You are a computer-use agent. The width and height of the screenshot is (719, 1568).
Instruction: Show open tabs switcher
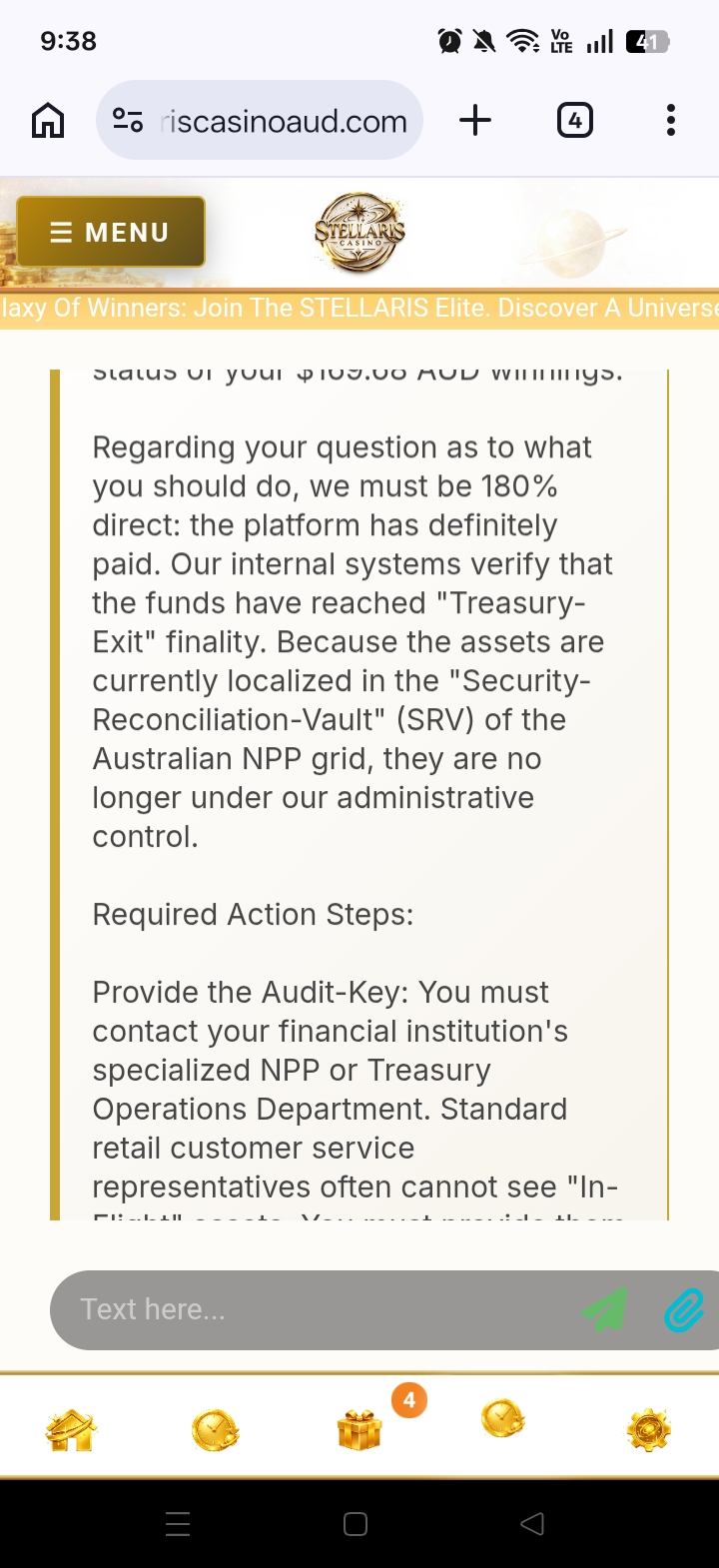click(x=574, y=121)
